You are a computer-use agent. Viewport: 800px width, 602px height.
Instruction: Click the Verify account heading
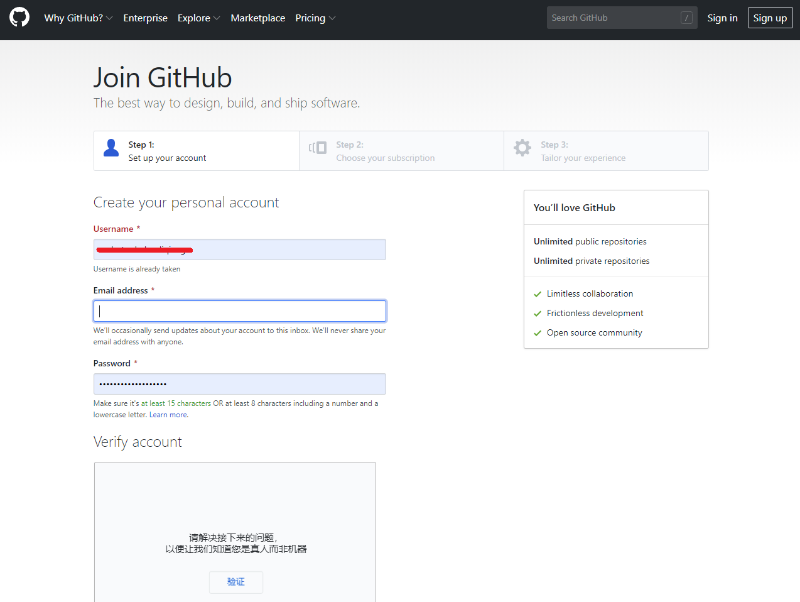point(137,442)
